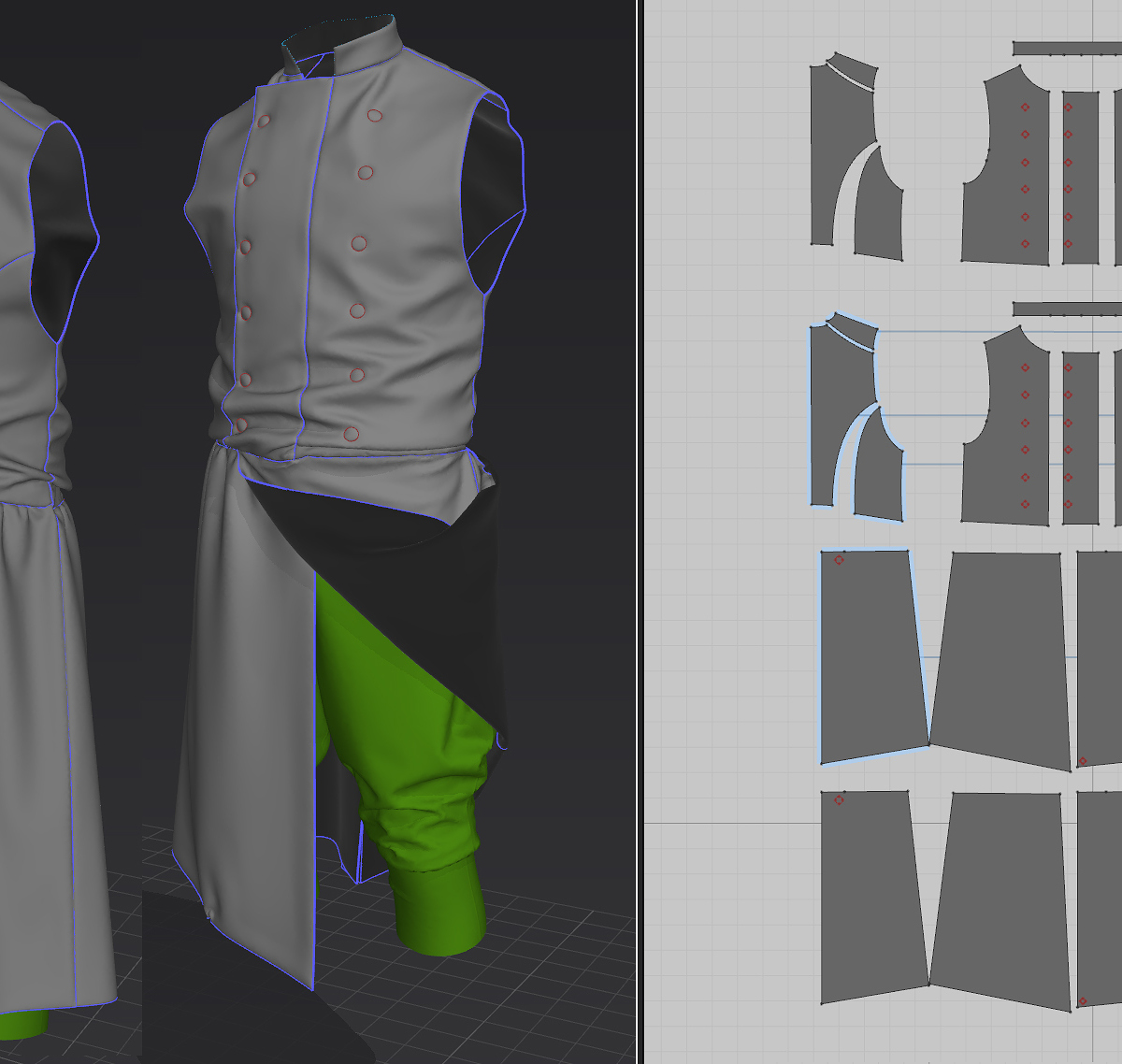Click the bottom red-outlined button on the 3D vest
1122x1064 pixels.
coord(352,434)
